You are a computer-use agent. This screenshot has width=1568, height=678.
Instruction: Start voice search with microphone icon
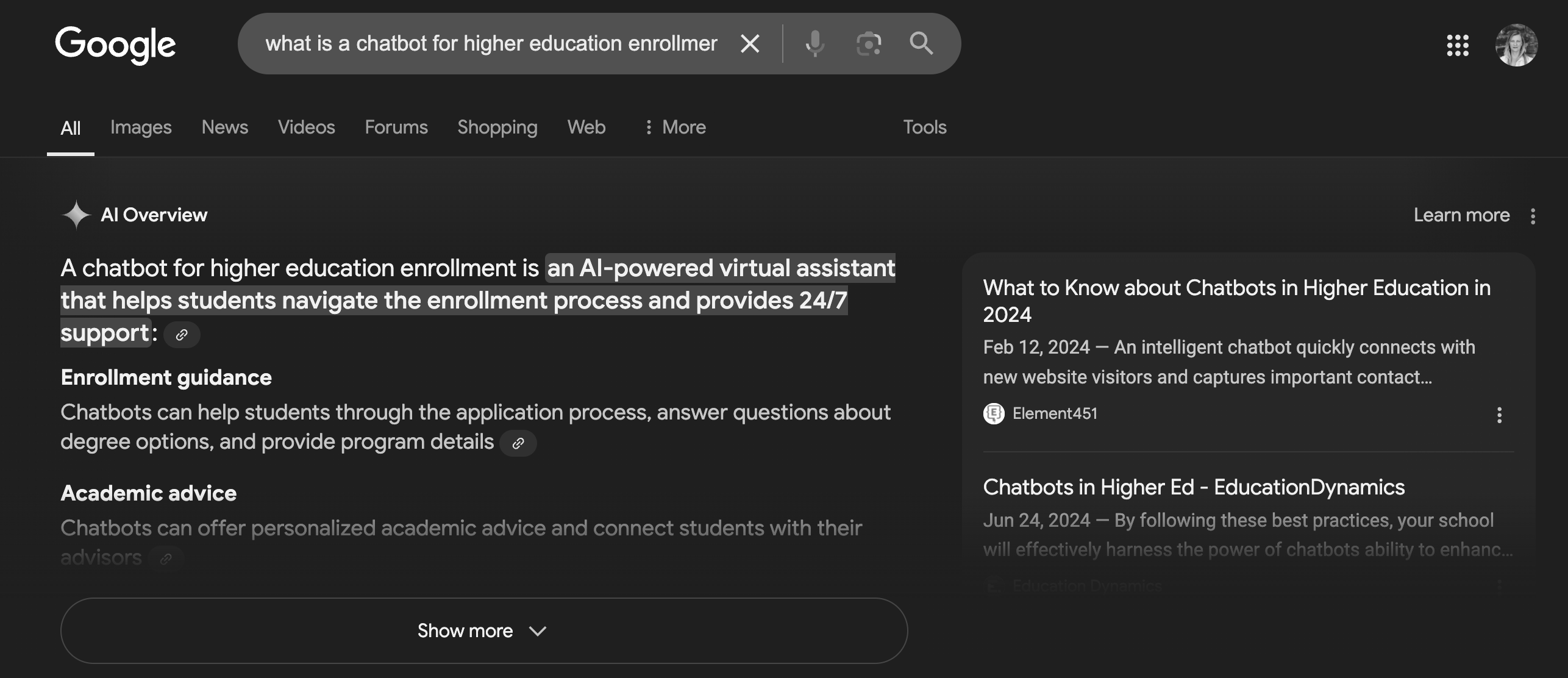click(x=814, y=44)
